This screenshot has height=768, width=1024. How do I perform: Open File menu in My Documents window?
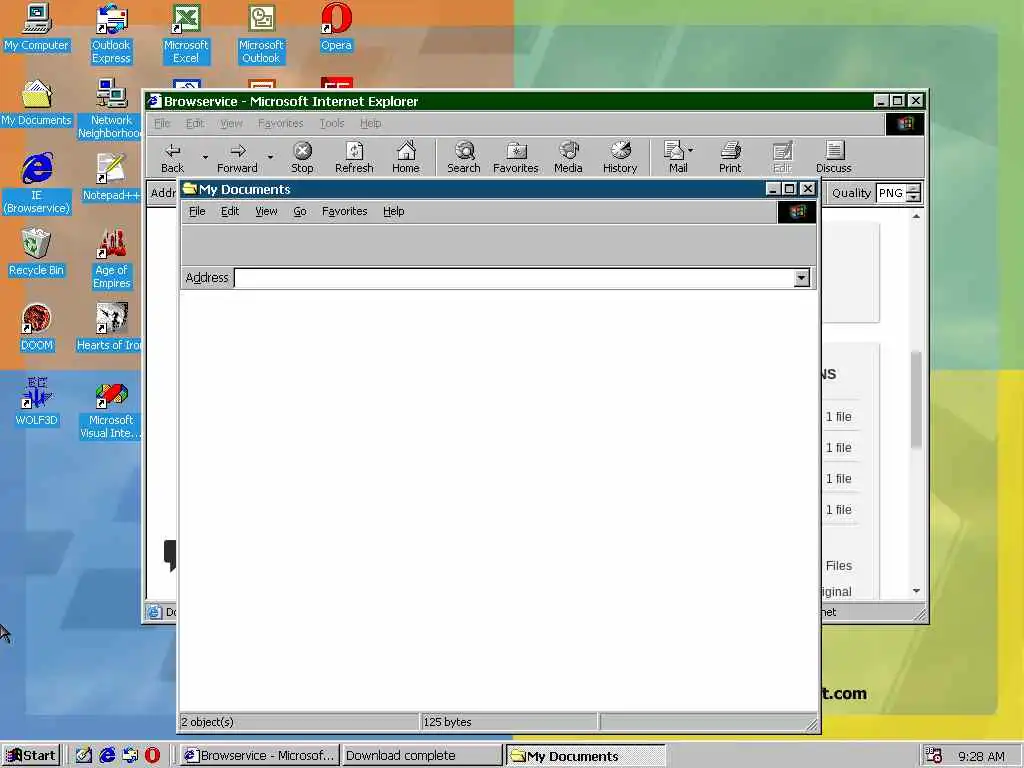pos(197,212)
